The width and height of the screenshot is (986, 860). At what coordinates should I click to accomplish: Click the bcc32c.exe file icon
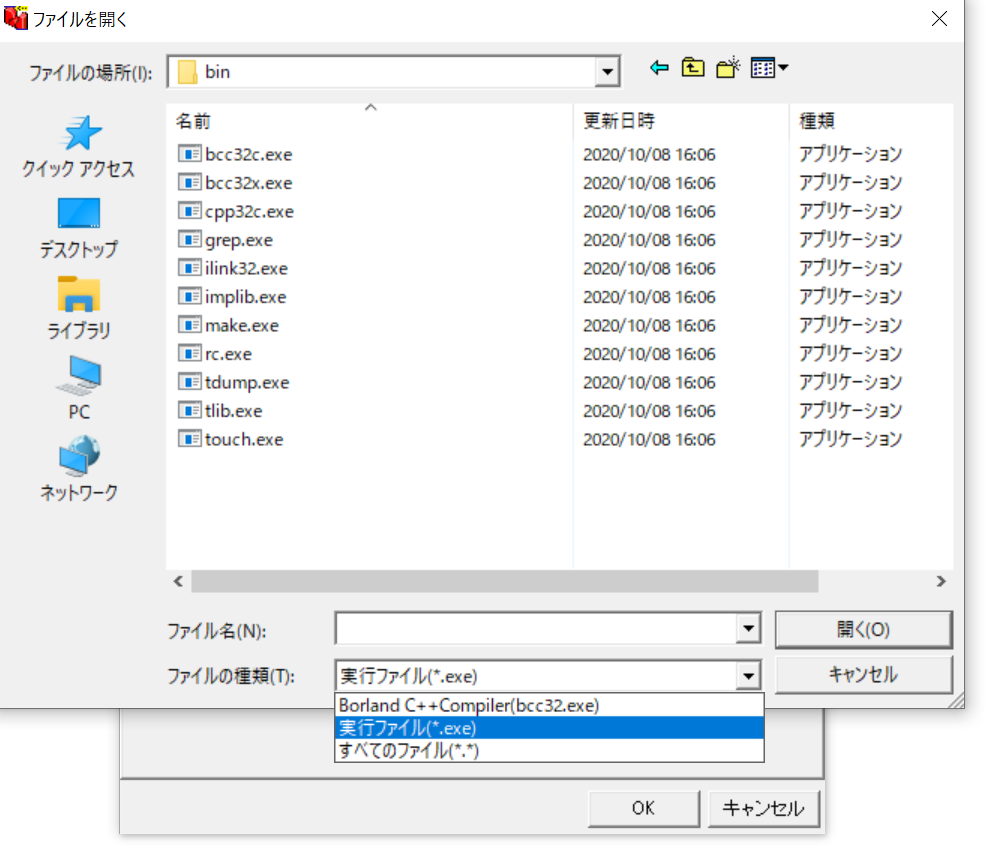click(x=189, y=154)
